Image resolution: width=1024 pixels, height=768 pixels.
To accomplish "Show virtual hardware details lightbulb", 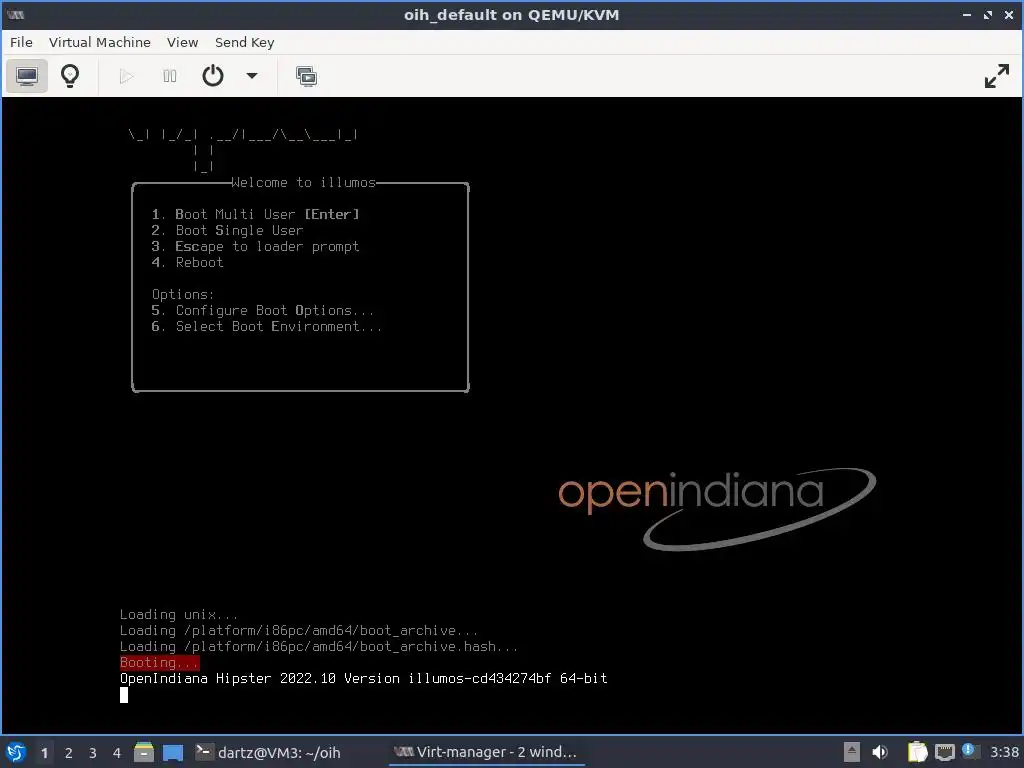I will (x=70, y=76).
